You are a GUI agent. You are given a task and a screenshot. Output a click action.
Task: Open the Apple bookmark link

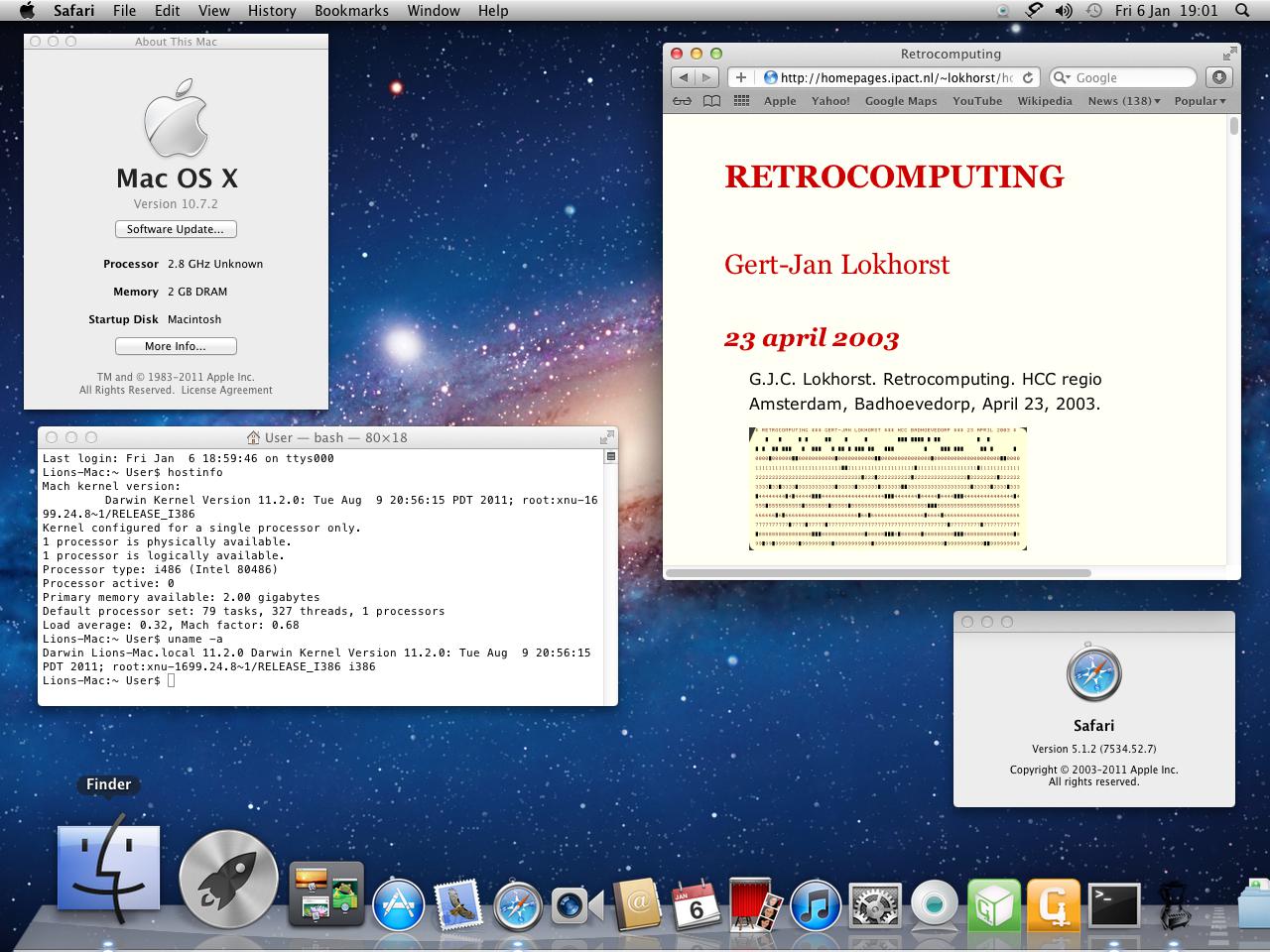780,101
